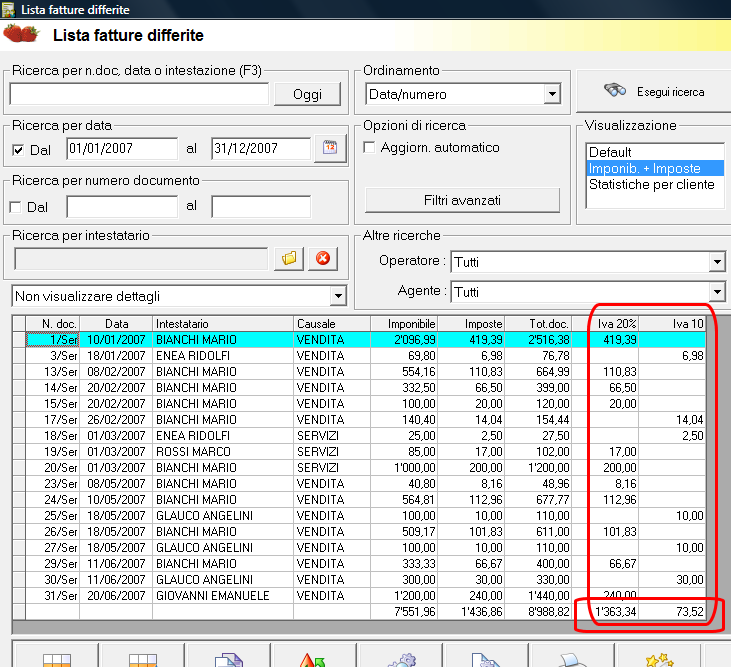731x667 pixels.
Task: Enable the Aggiorn. automatico checkbox
Action: point(370,148)
